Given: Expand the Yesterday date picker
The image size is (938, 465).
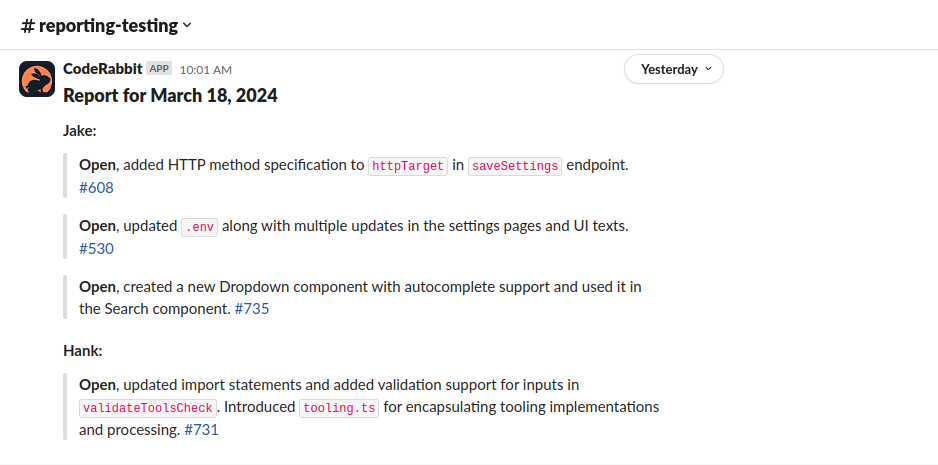Looking at the screenshot, I should [674, 69].
